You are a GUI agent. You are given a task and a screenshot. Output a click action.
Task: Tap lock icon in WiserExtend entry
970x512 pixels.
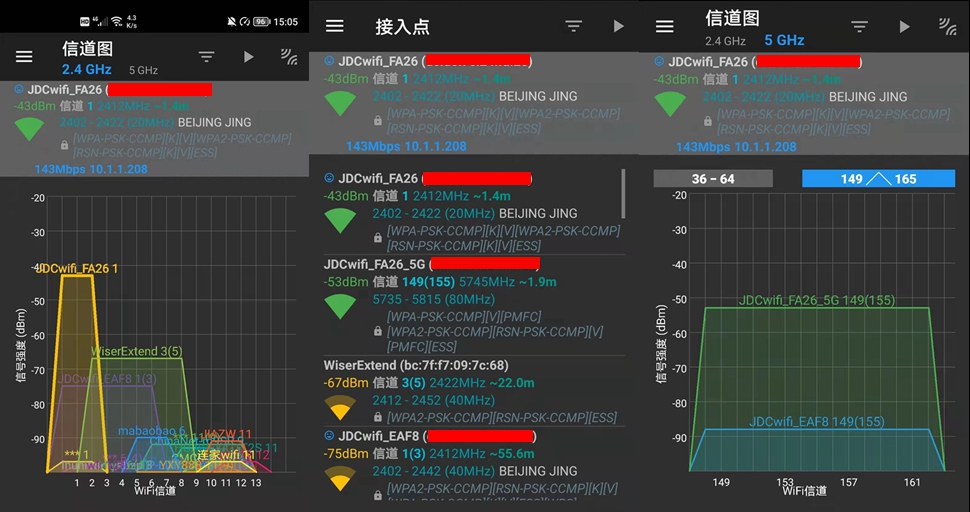(377, 417)
